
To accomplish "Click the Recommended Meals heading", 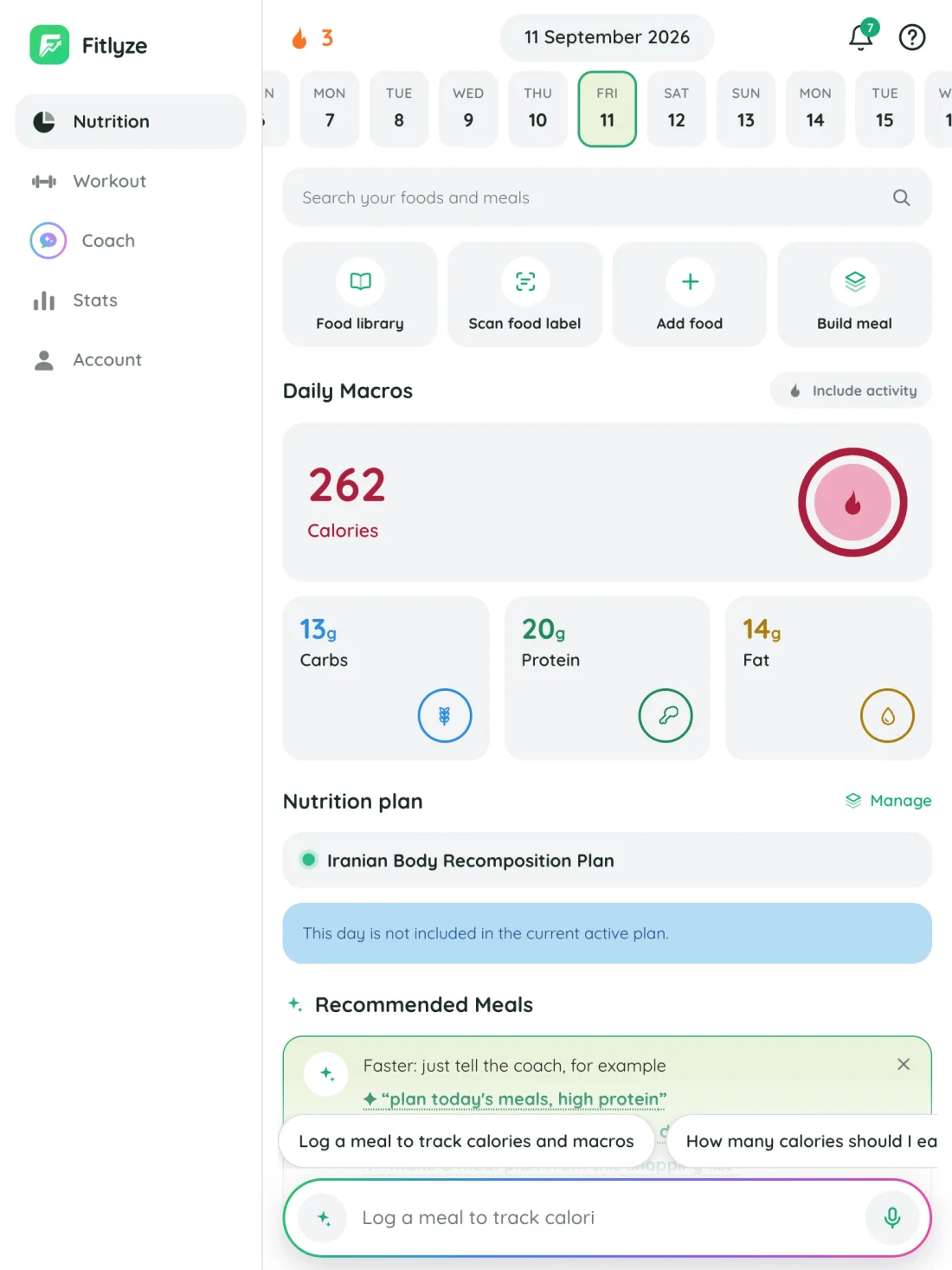I will [424, 1005].
